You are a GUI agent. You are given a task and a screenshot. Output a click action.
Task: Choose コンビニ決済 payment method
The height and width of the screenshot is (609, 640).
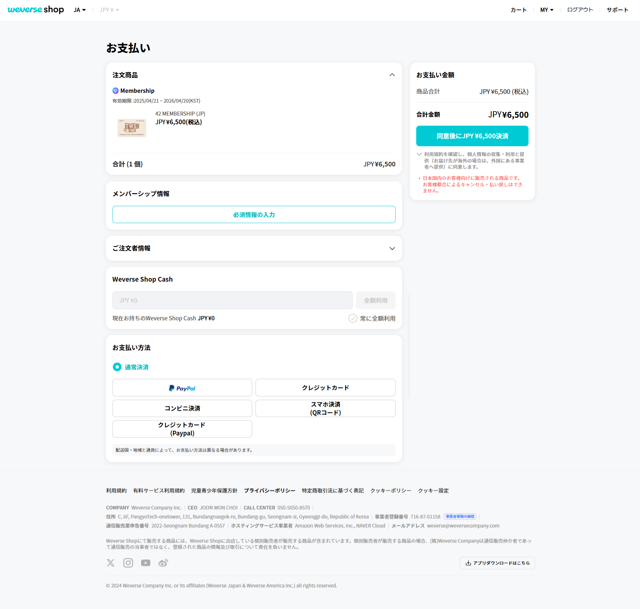coord(182,408)
